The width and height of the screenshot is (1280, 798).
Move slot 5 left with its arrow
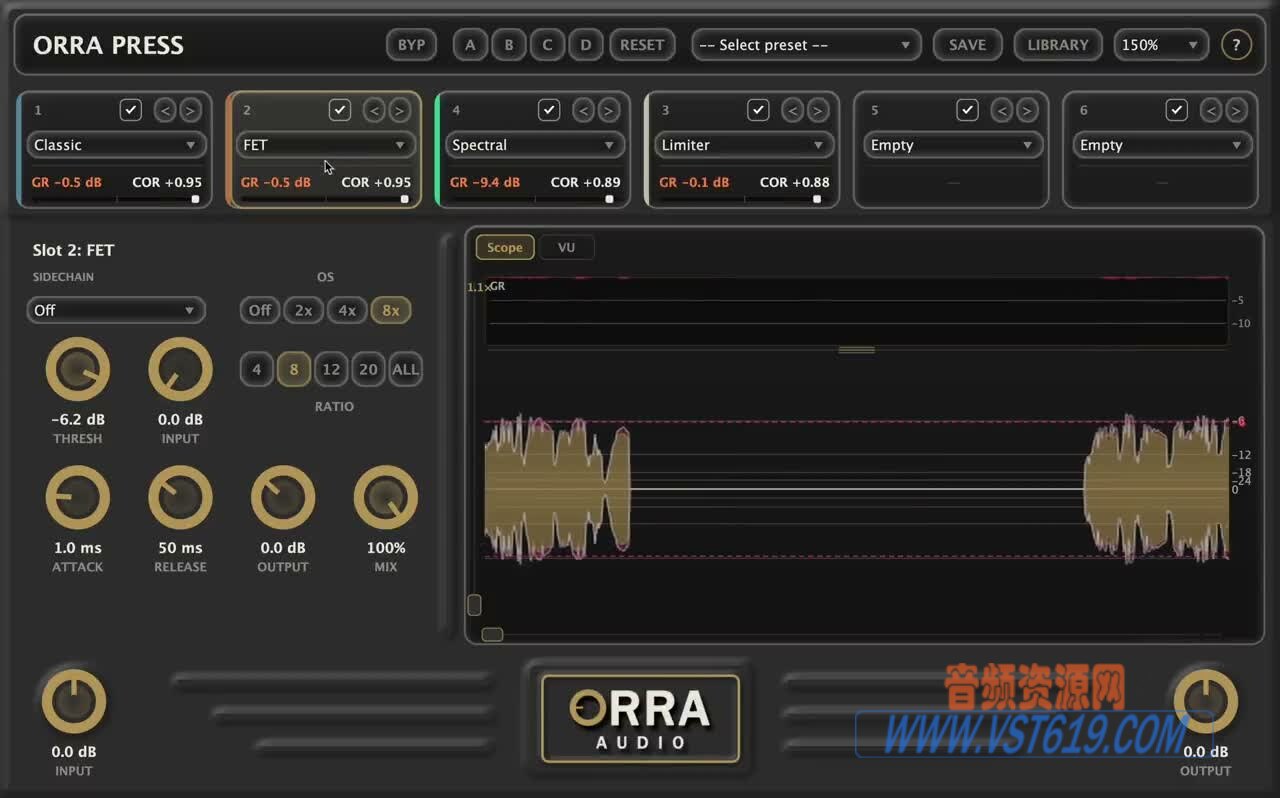(1002, 110)
